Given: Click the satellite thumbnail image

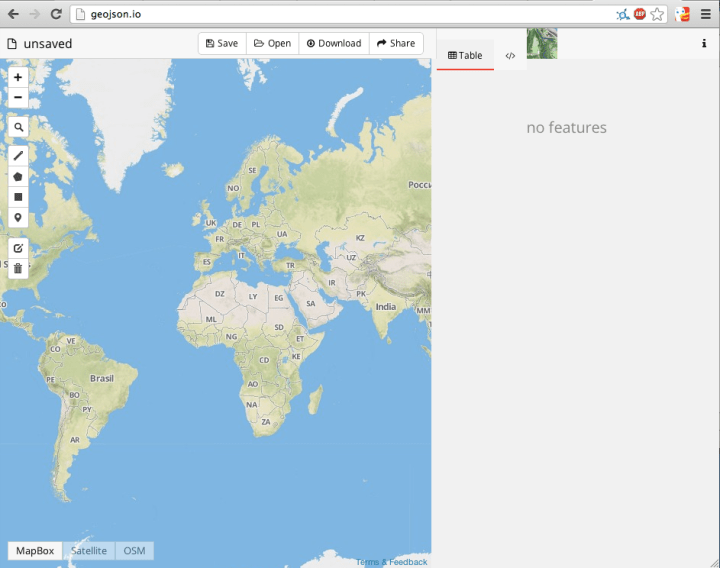Looking at the screenshot, I should coord(542,43).
